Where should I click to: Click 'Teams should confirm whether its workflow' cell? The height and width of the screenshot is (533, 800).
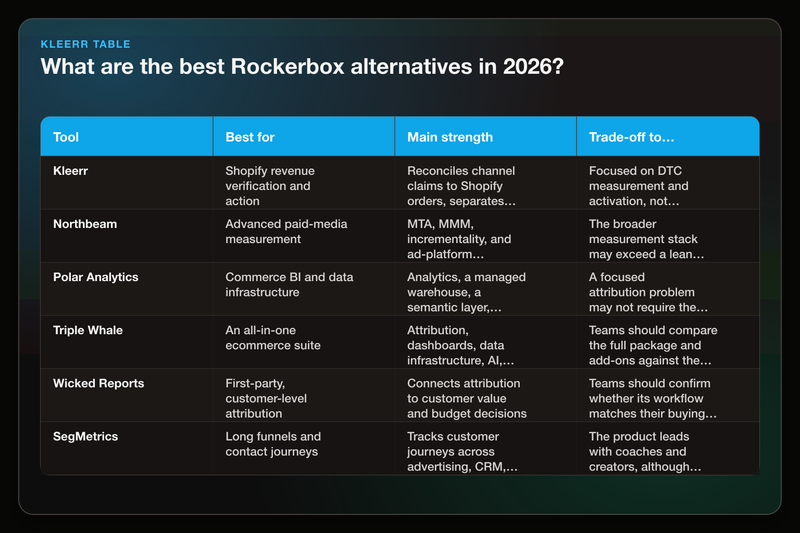[x=668, y=395]
